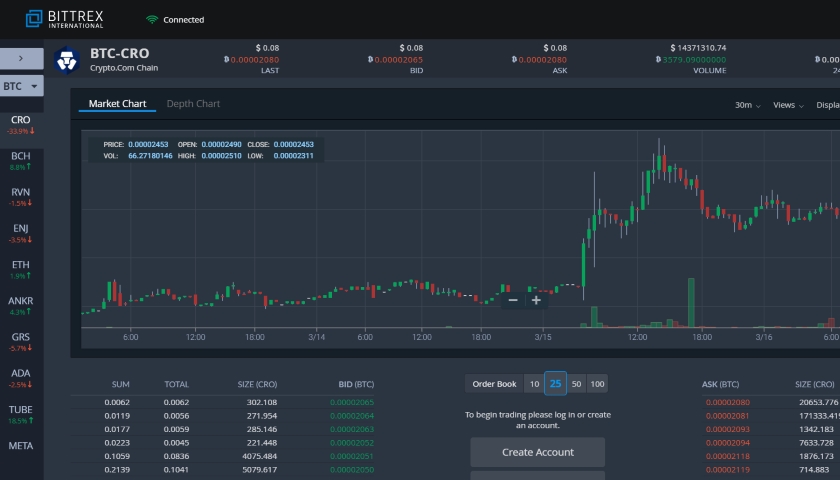Click the TOTAL column header
This screenshot has height=480, width=840.
[x=176, y=384]
